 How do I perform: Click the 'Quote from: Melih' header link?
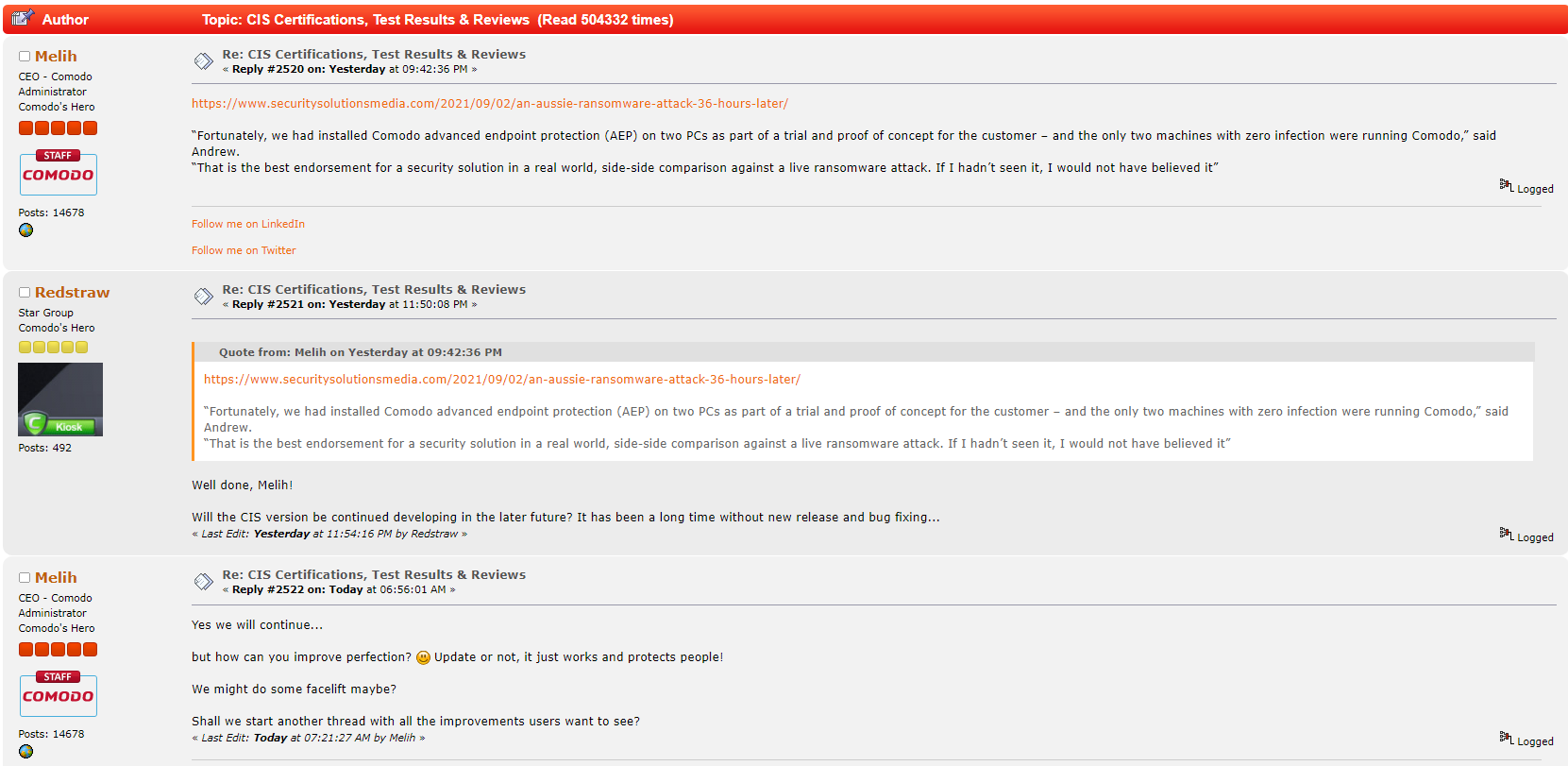[x=360, y=352]
